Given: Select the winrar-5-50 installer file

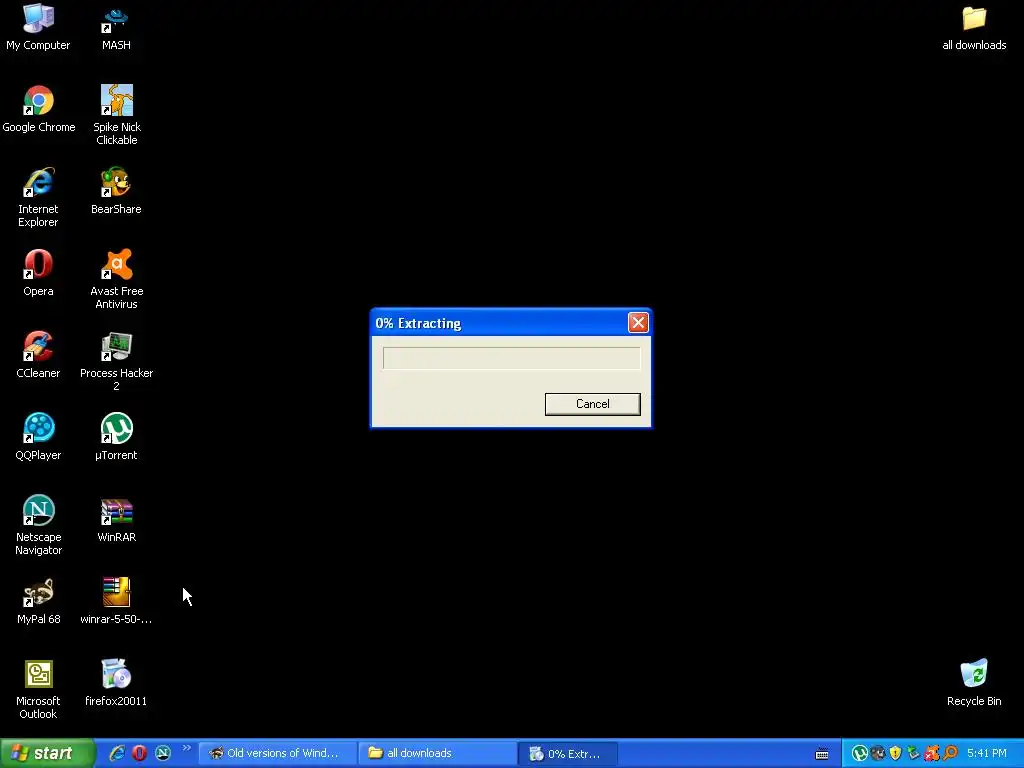Looking at the screenshot, I should 116,601.
